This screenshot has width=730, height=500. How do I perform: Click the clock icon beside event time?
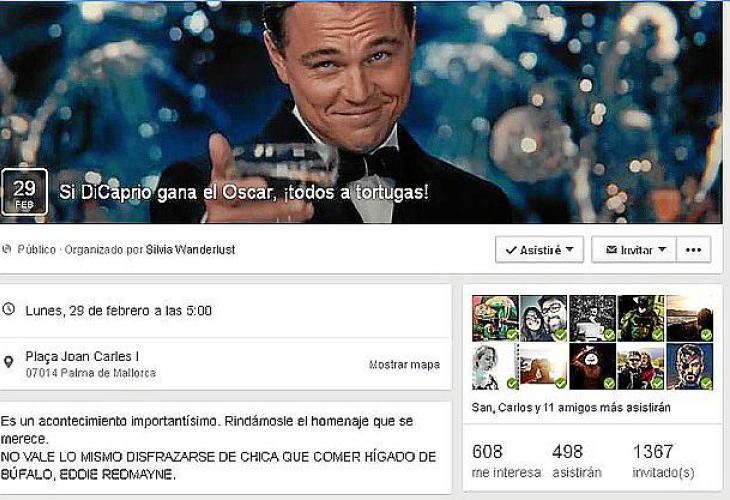[x=8, y=309]
